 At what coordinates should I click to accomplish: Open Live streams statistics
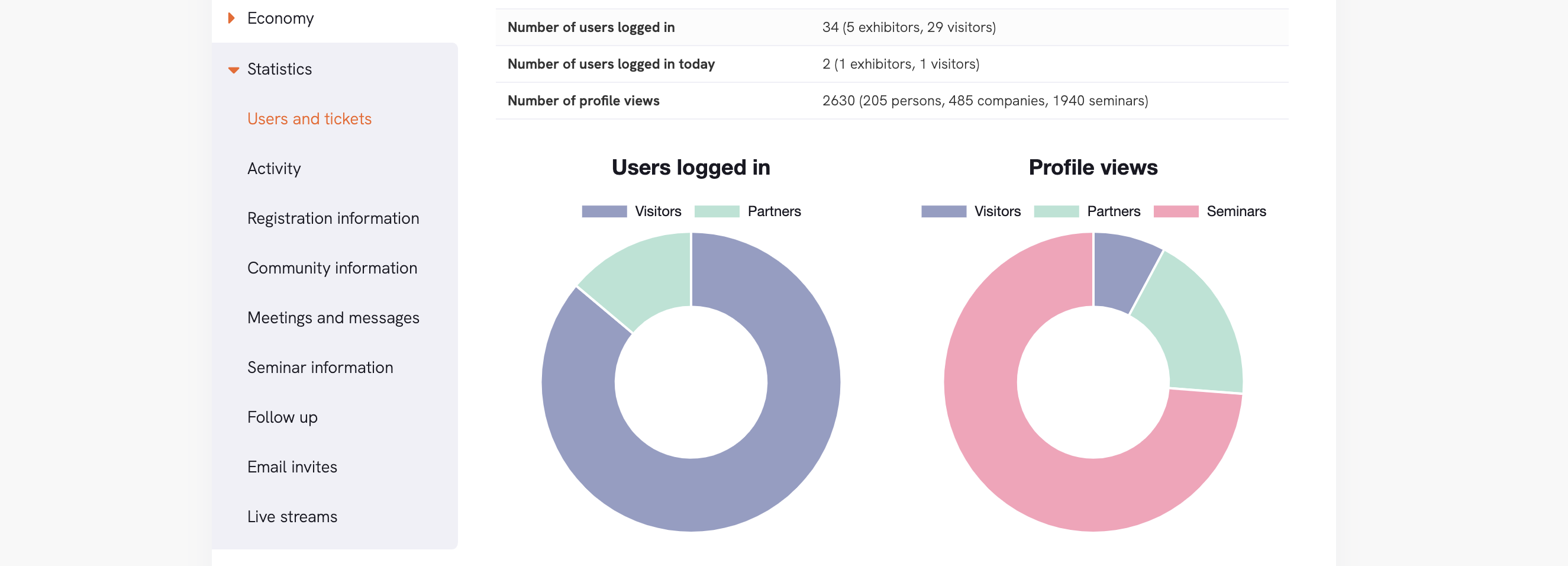tap(292, 517)
